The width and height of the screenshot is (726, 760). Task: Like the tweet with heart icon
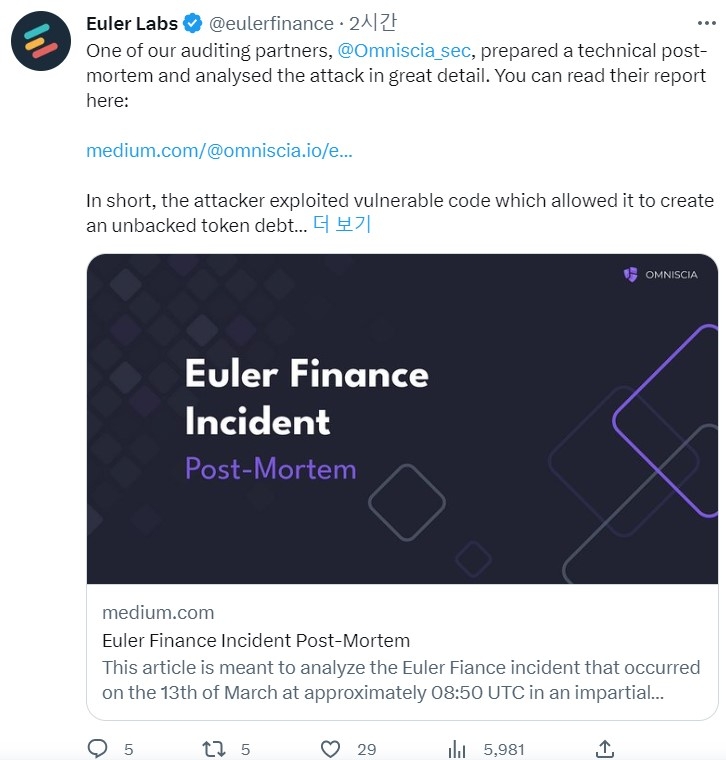(x=331, y=749)
